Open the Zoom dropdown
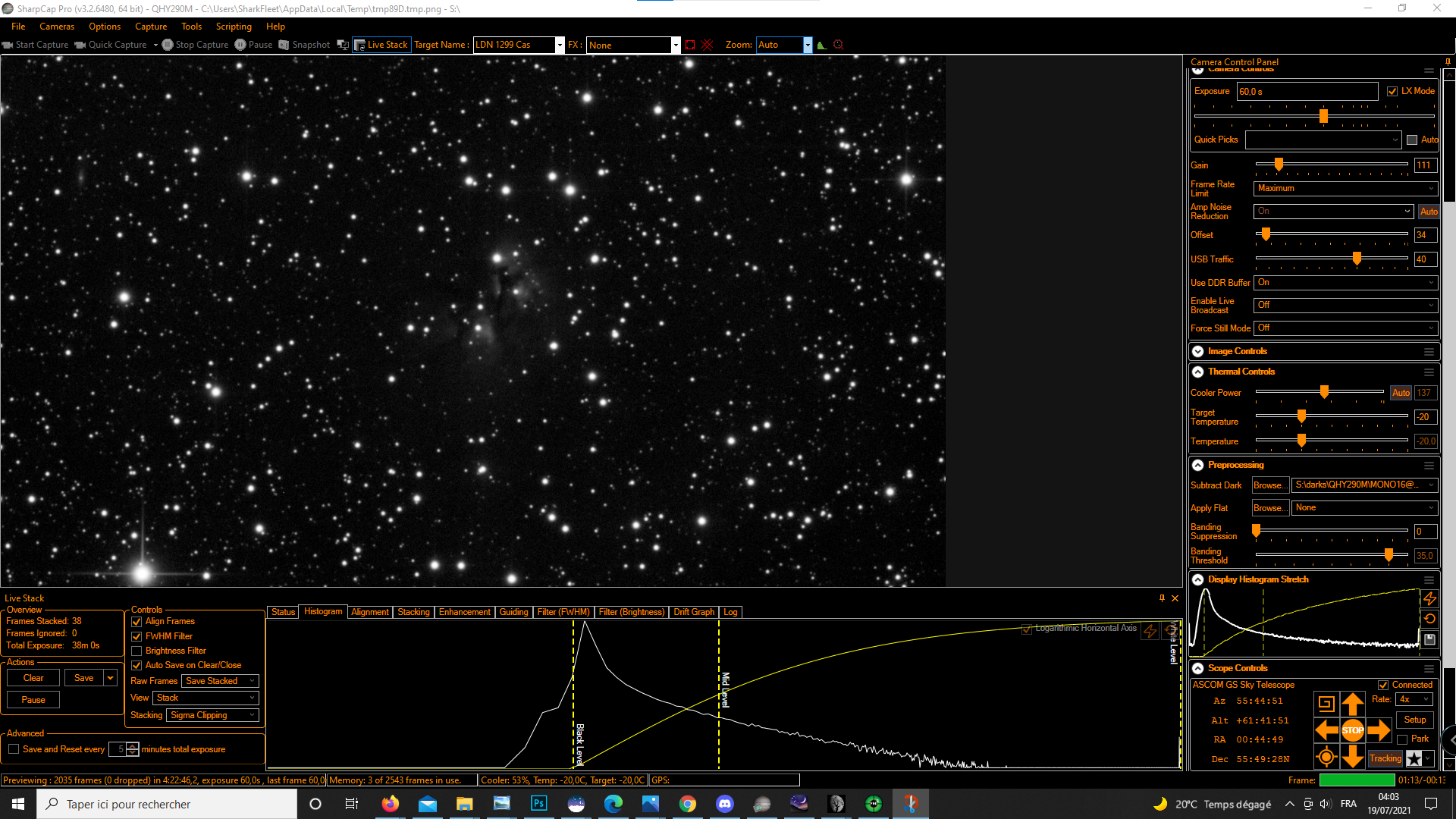This screenshot has height=819, width=1456. pyautogui.click(x=808, y=45)
